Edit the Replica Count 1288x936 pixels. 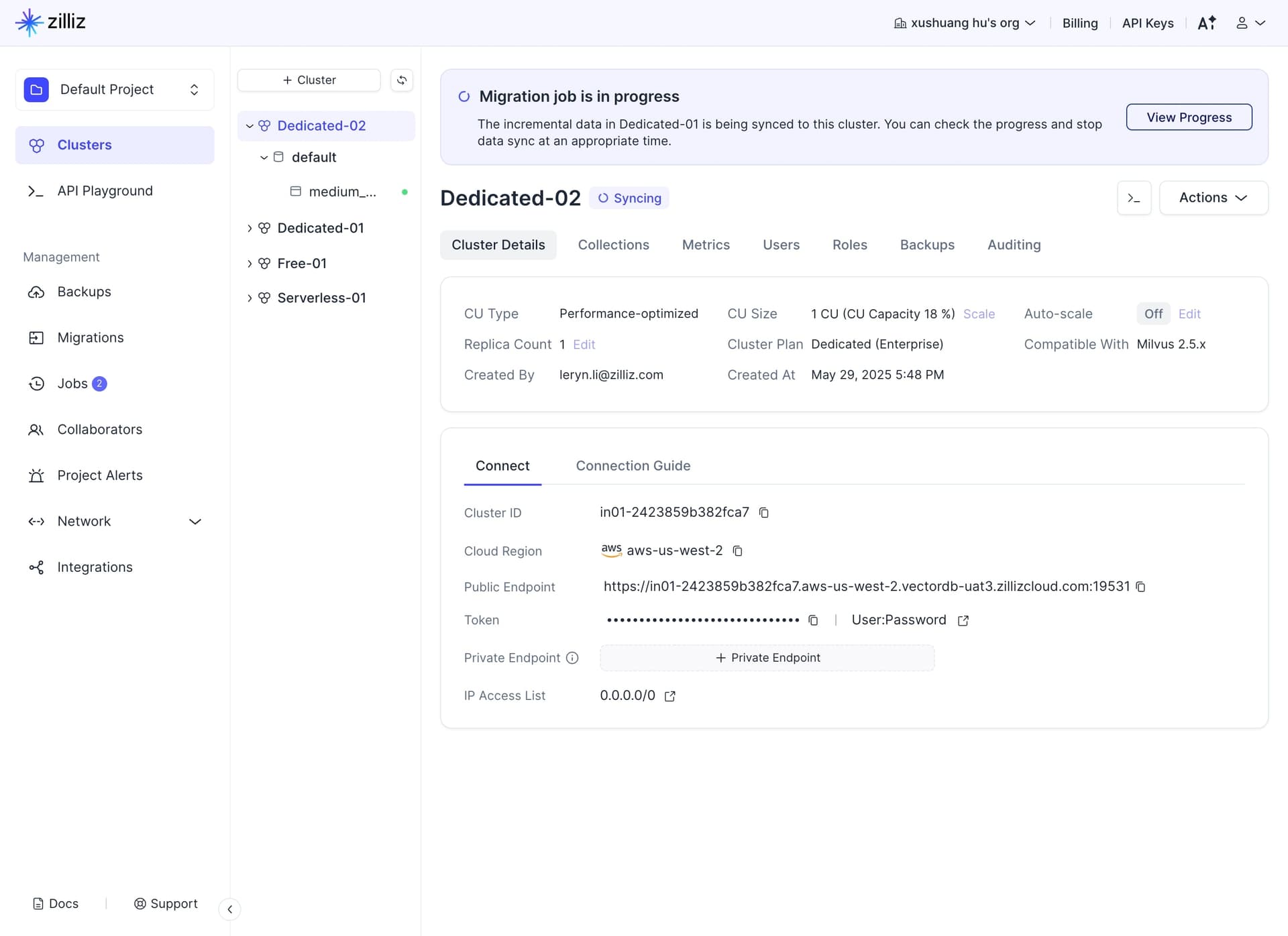pos(584,345)
